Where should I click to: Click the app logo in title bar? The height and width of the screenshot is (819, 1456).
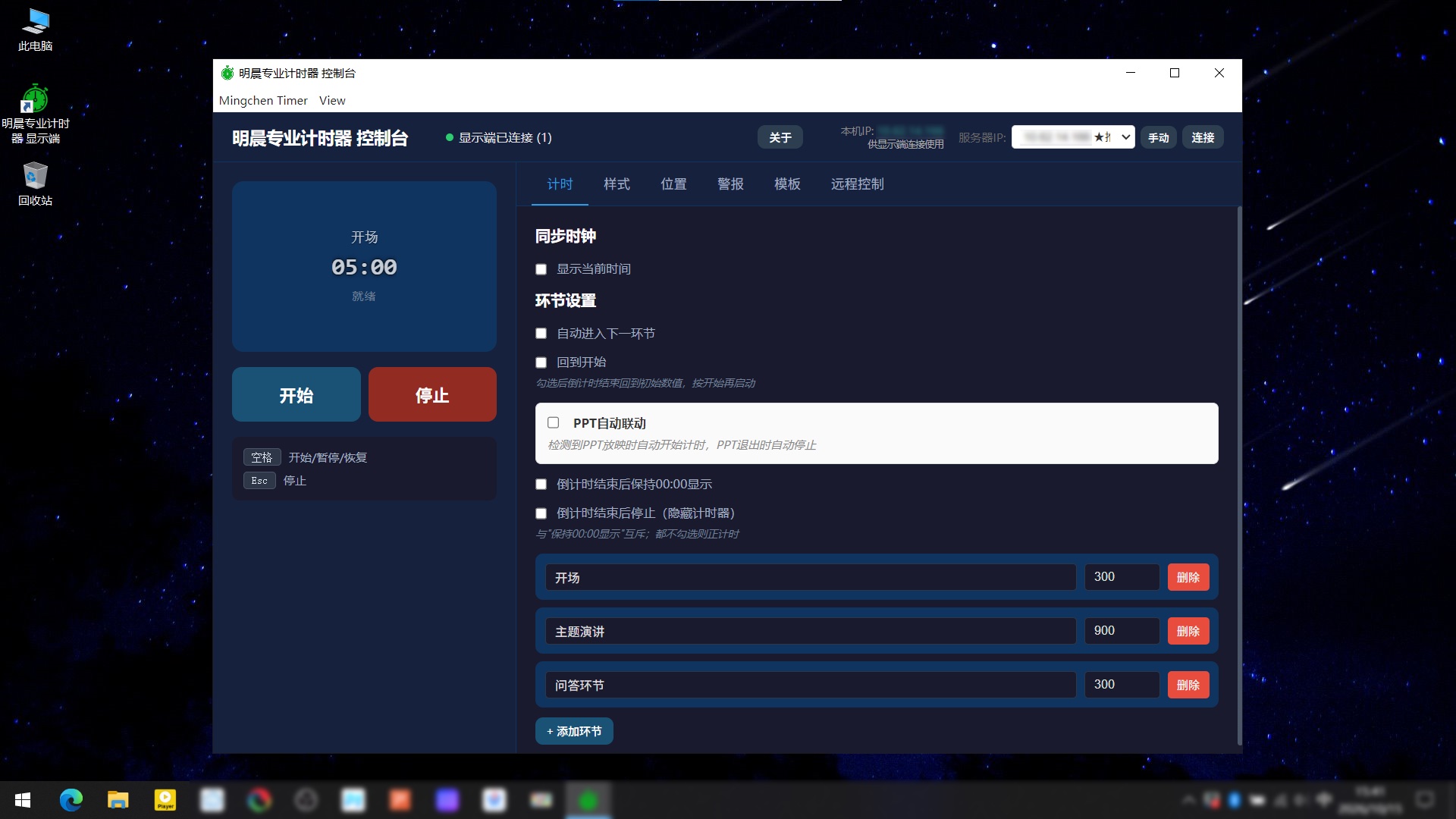pos(227,73)
